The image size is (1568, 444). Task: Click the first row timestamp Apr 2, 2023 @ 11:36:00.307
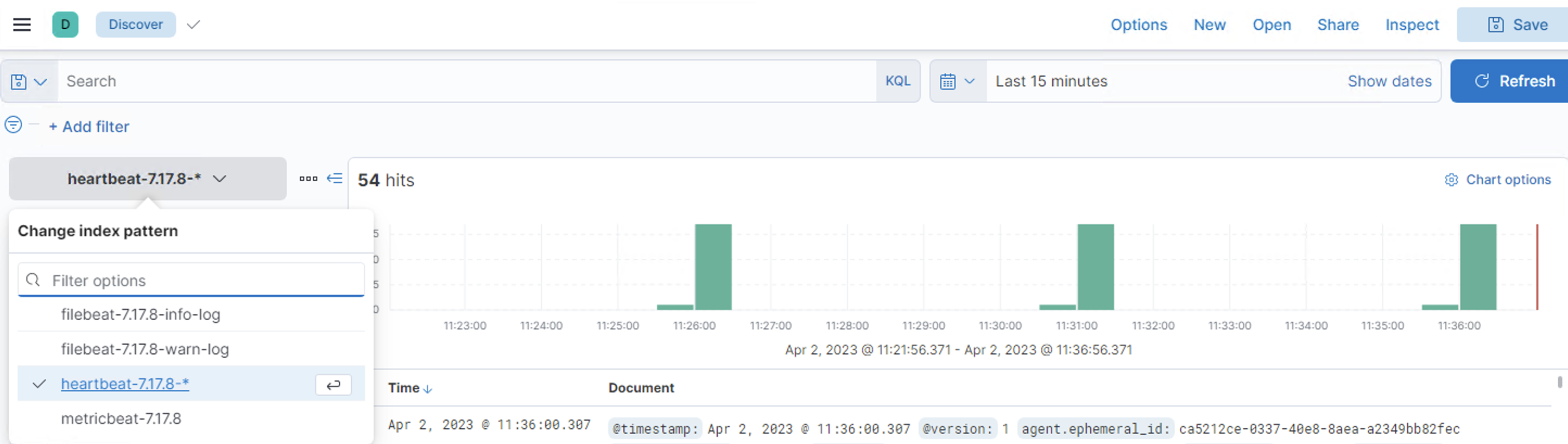[489, 425]
